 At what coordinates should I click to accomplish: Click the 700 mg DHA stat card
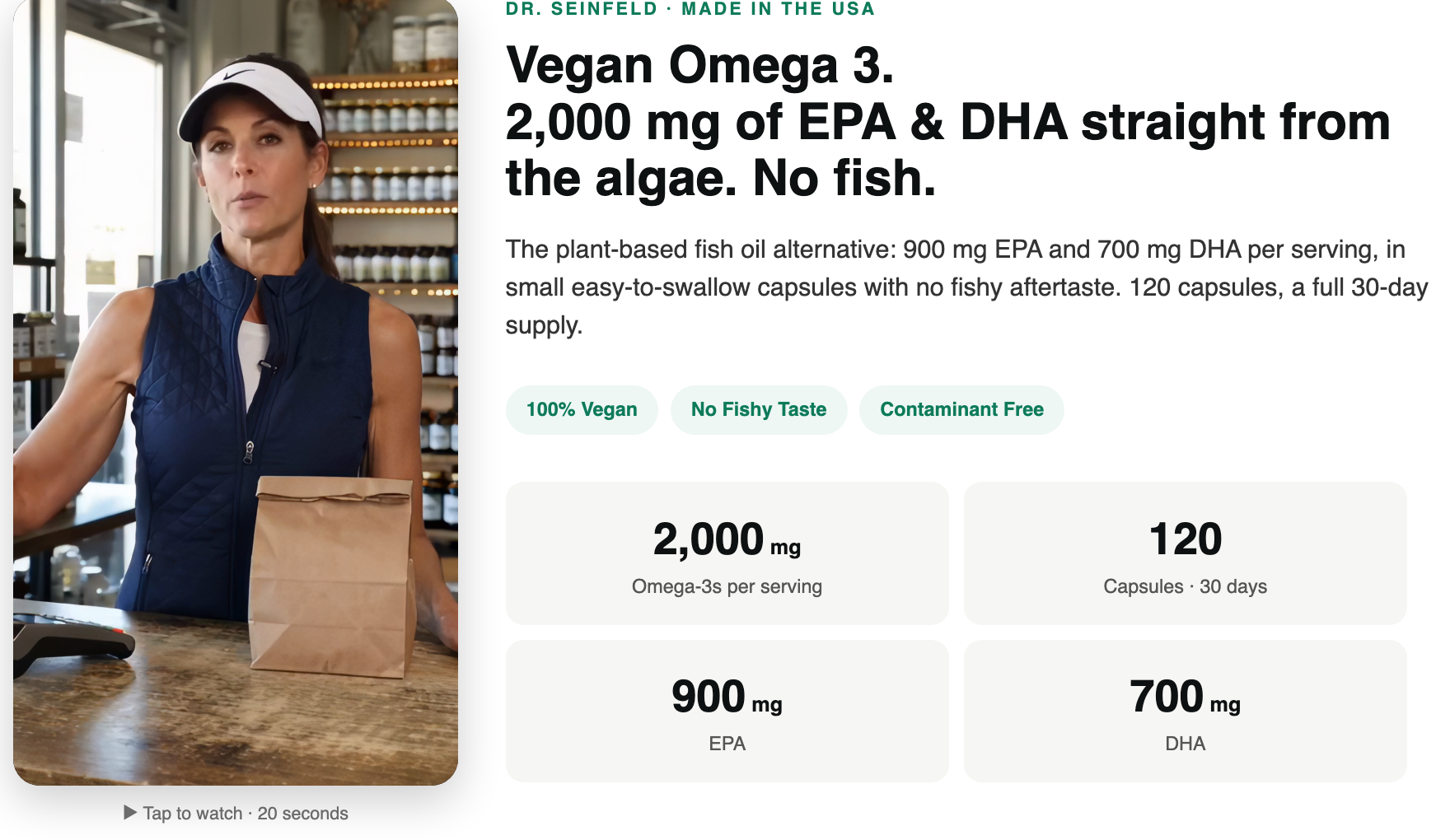1186,711
